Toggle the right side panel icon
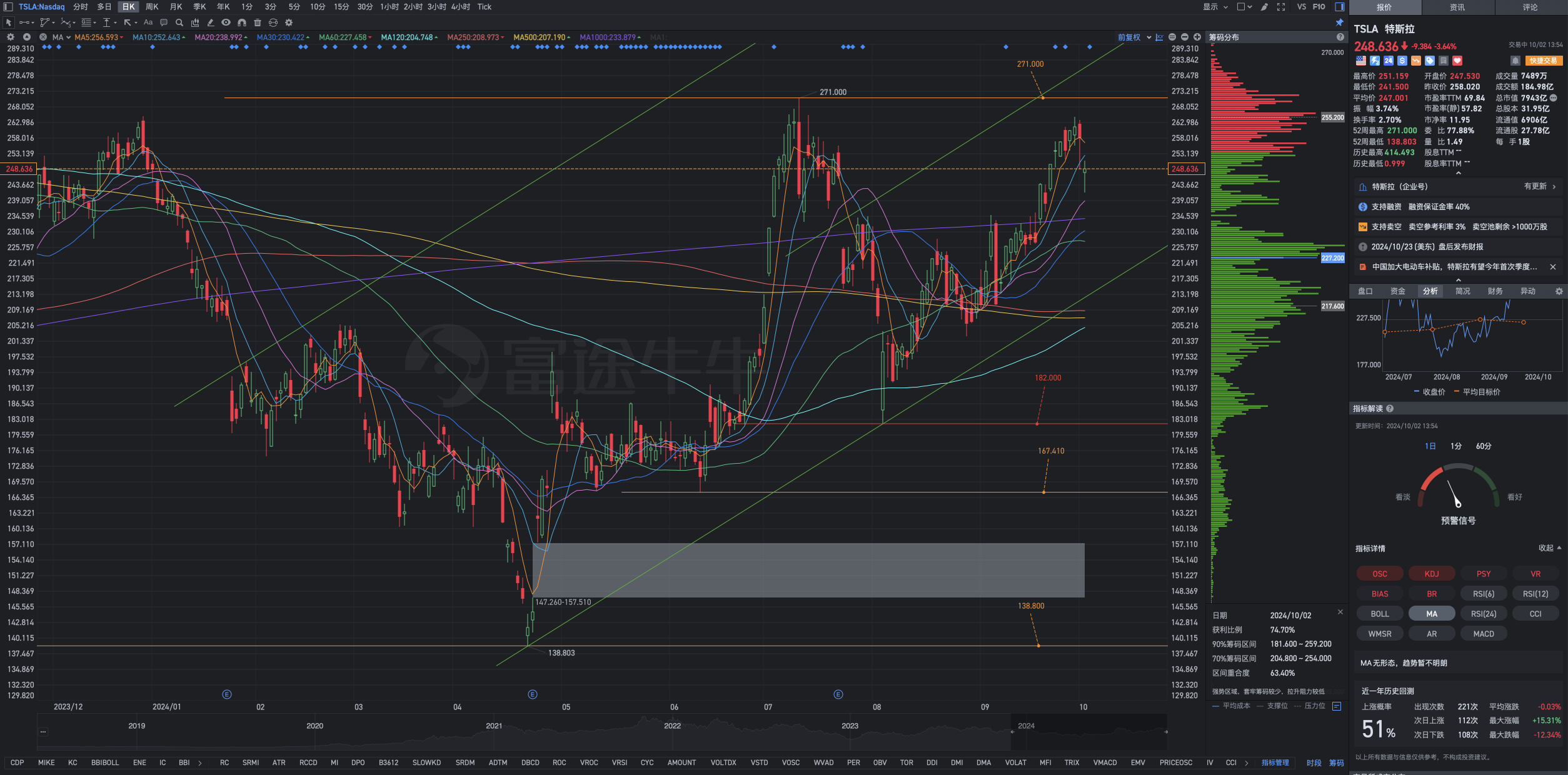Viewport: 1568px width, 775px height. (x=1340, y=7)
